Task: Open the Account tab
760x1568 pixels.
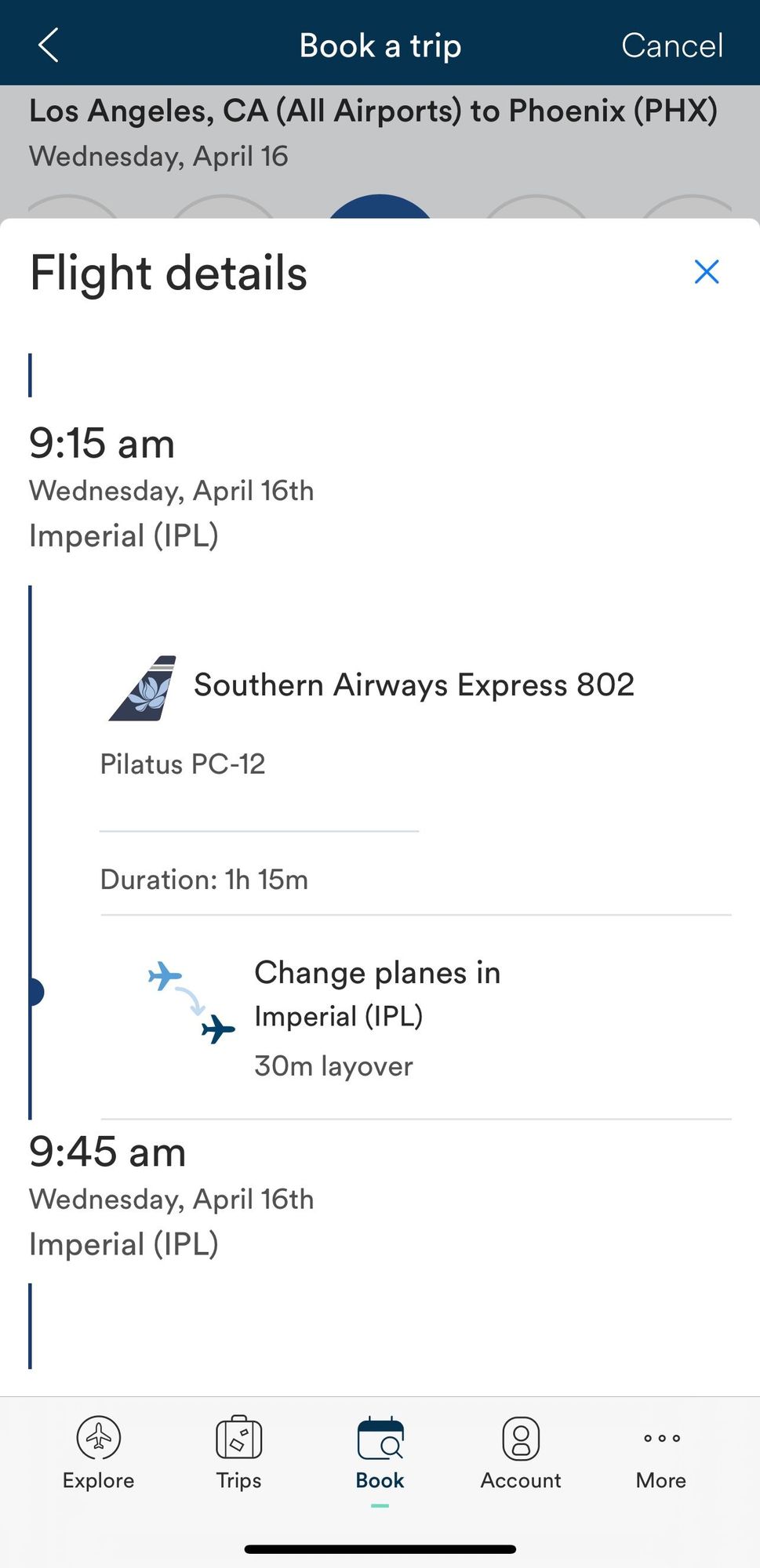Action: coord(521,1453)
